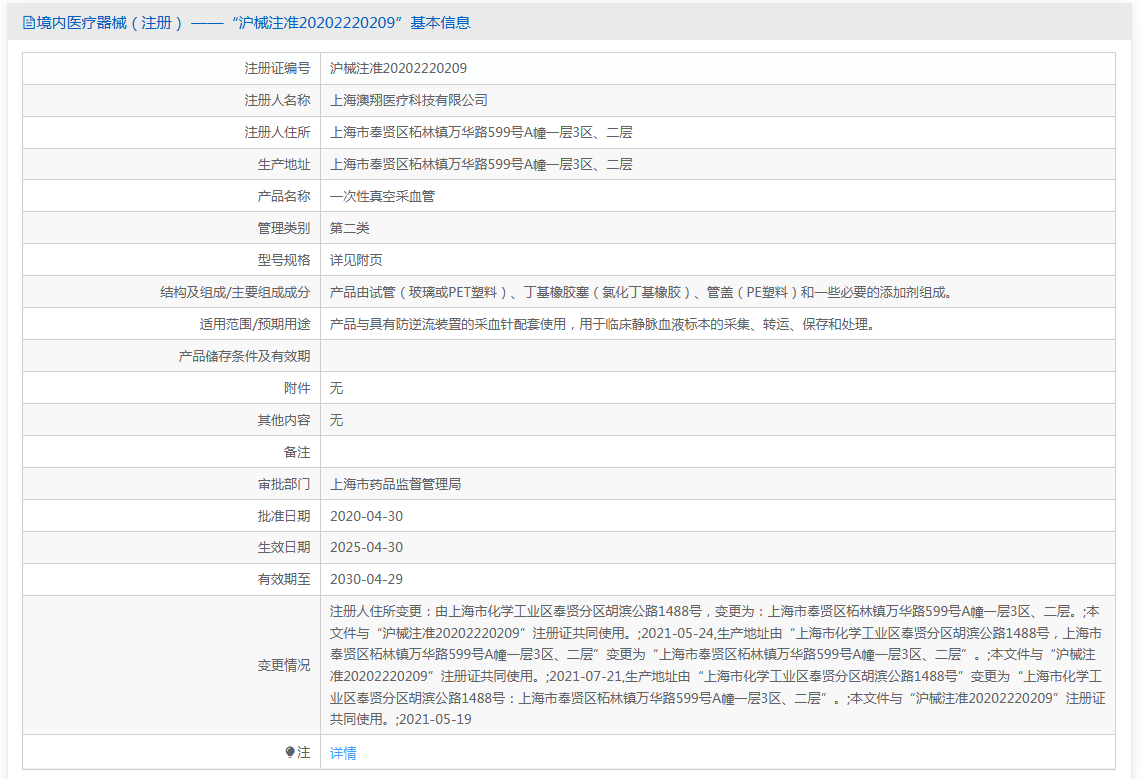Click the 适用范围 intended use description text

point(602,324)
